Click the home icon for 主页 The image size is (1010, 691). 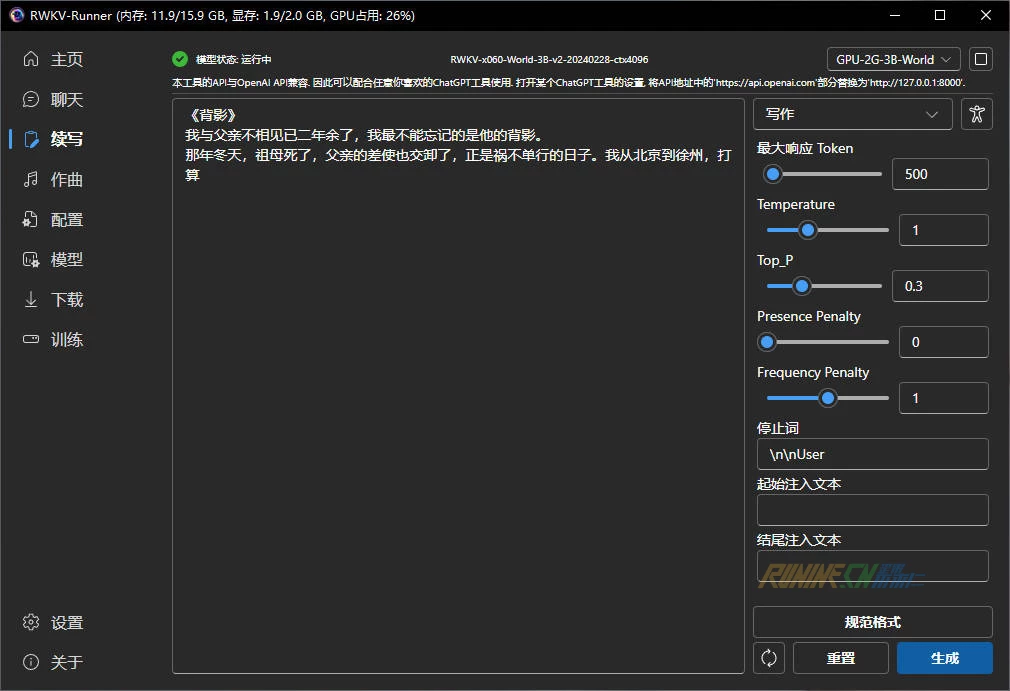(31, 60)
